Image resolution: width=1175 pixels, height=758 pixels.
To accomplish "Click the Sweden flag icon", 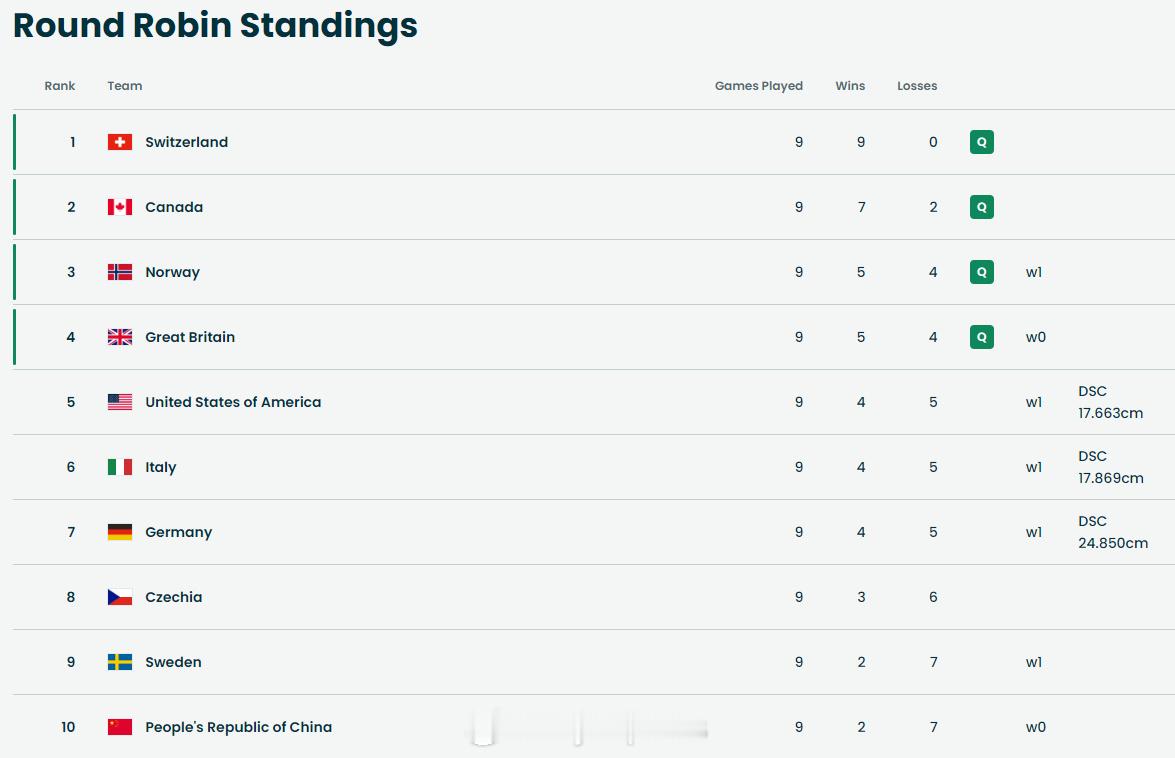I will point(120,662).
